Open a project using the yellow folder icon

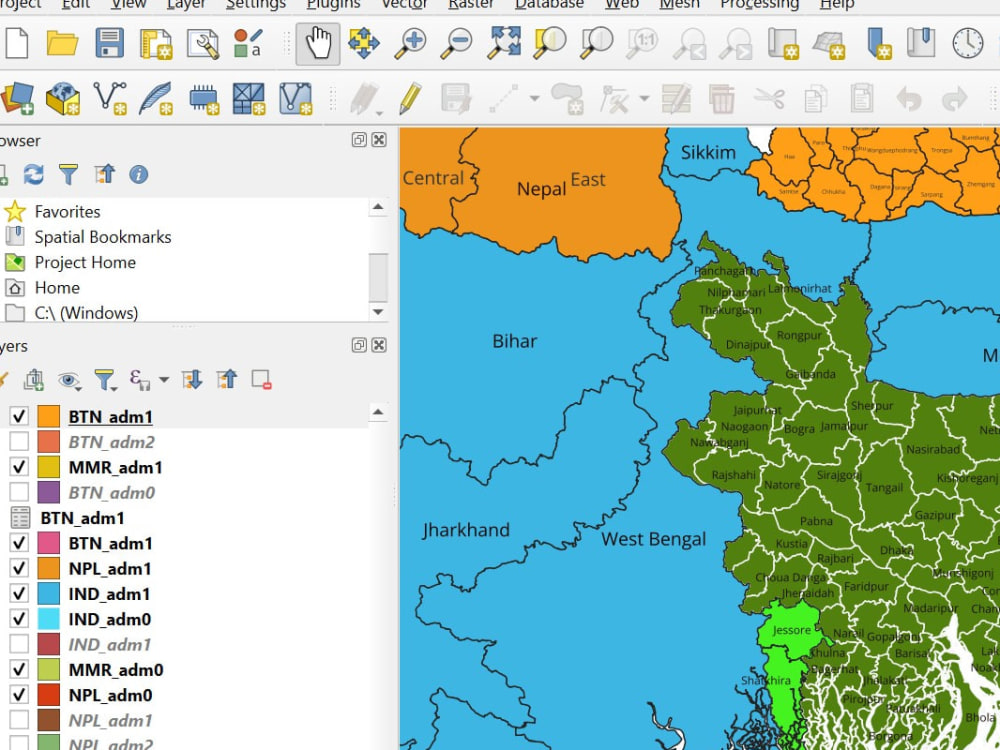[x=62, y=43]
